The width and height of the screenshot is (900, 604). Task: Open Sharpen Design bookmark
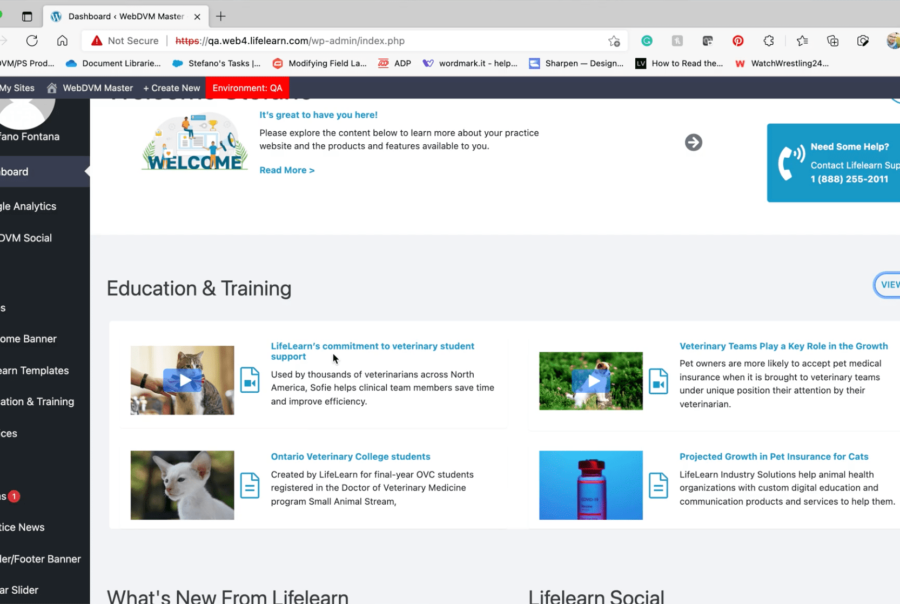point(576,63)
